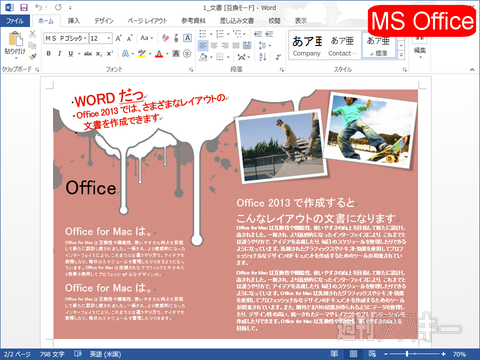Align text right
The image size is (480, 360).
point(225,45)
